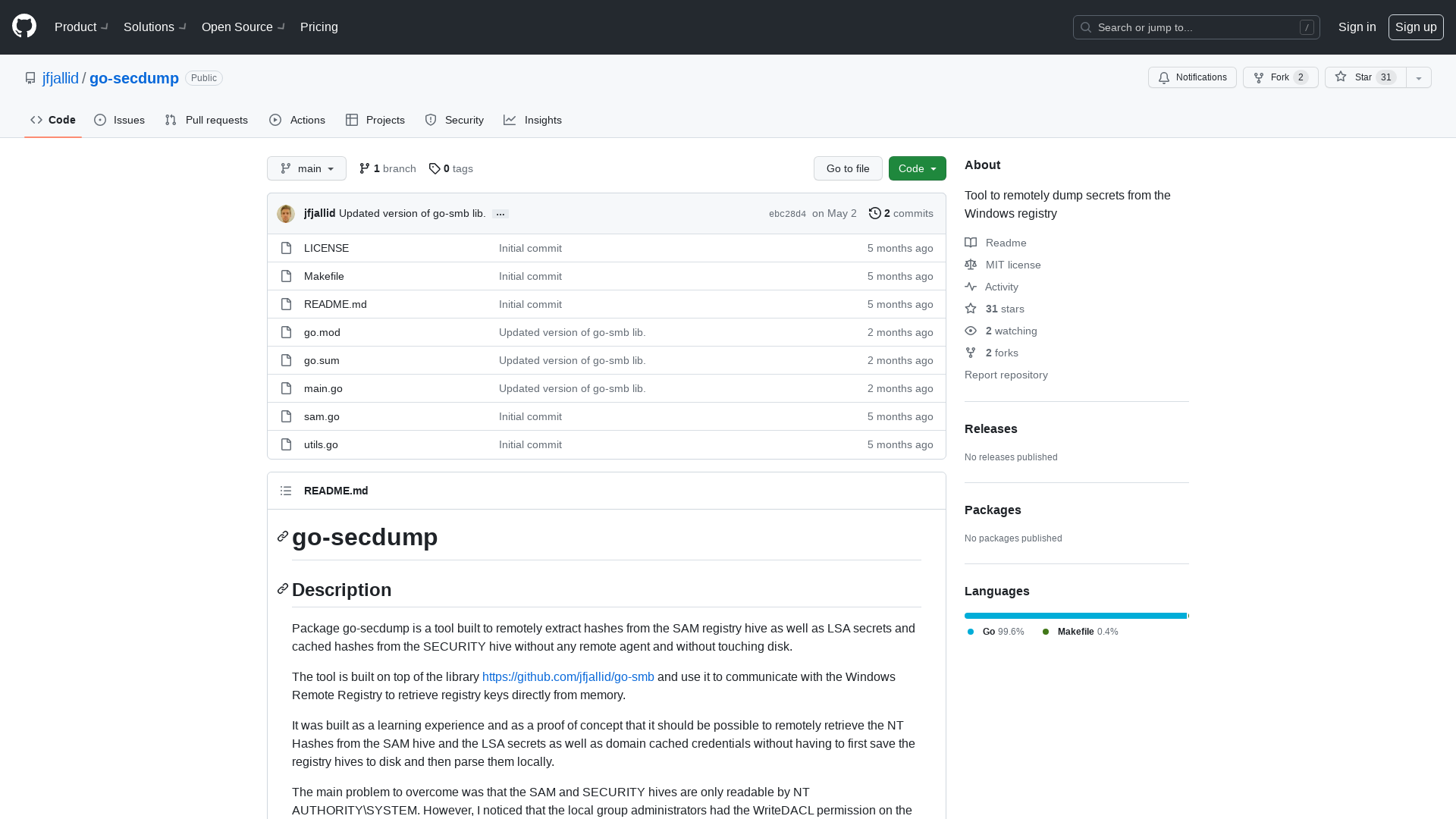Toggle the watch notifications dropdown
The height and width of the screenshot is (819, 1456).
pos(1192,77)
